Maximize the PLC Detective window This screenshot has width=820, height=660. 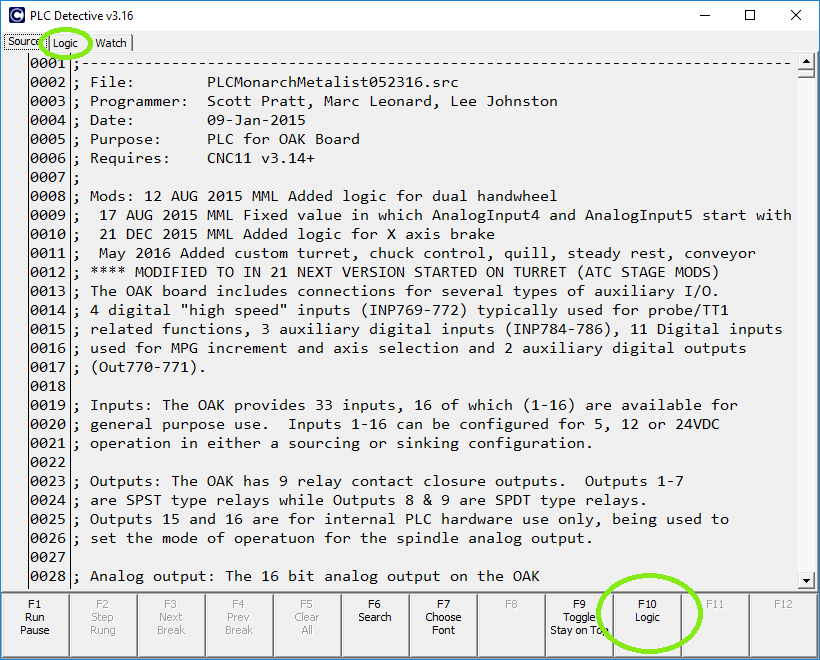pos(750,16)
